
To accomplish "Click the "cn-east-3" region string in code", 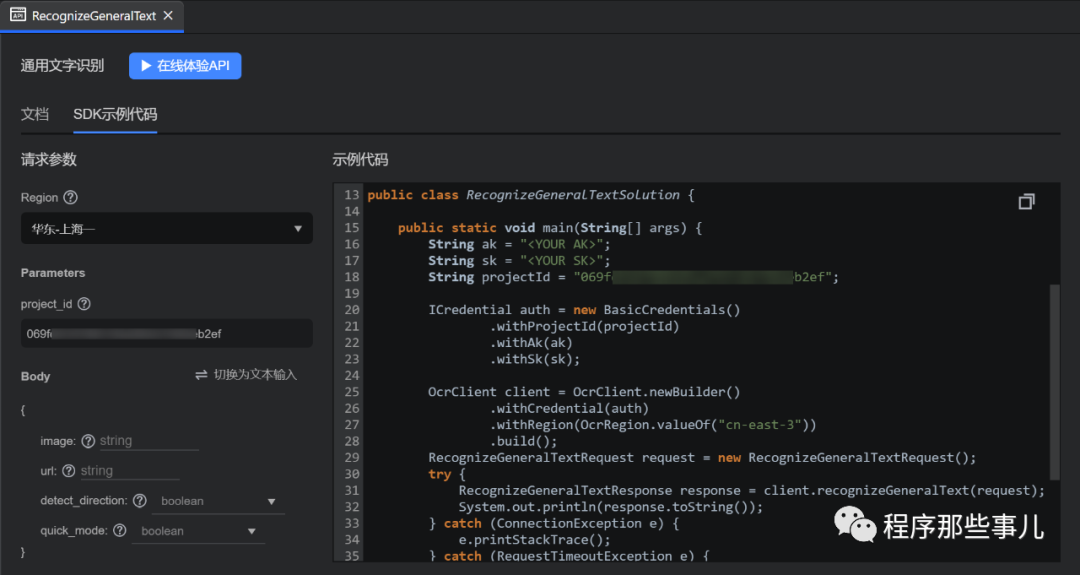I will coord(760,425).
